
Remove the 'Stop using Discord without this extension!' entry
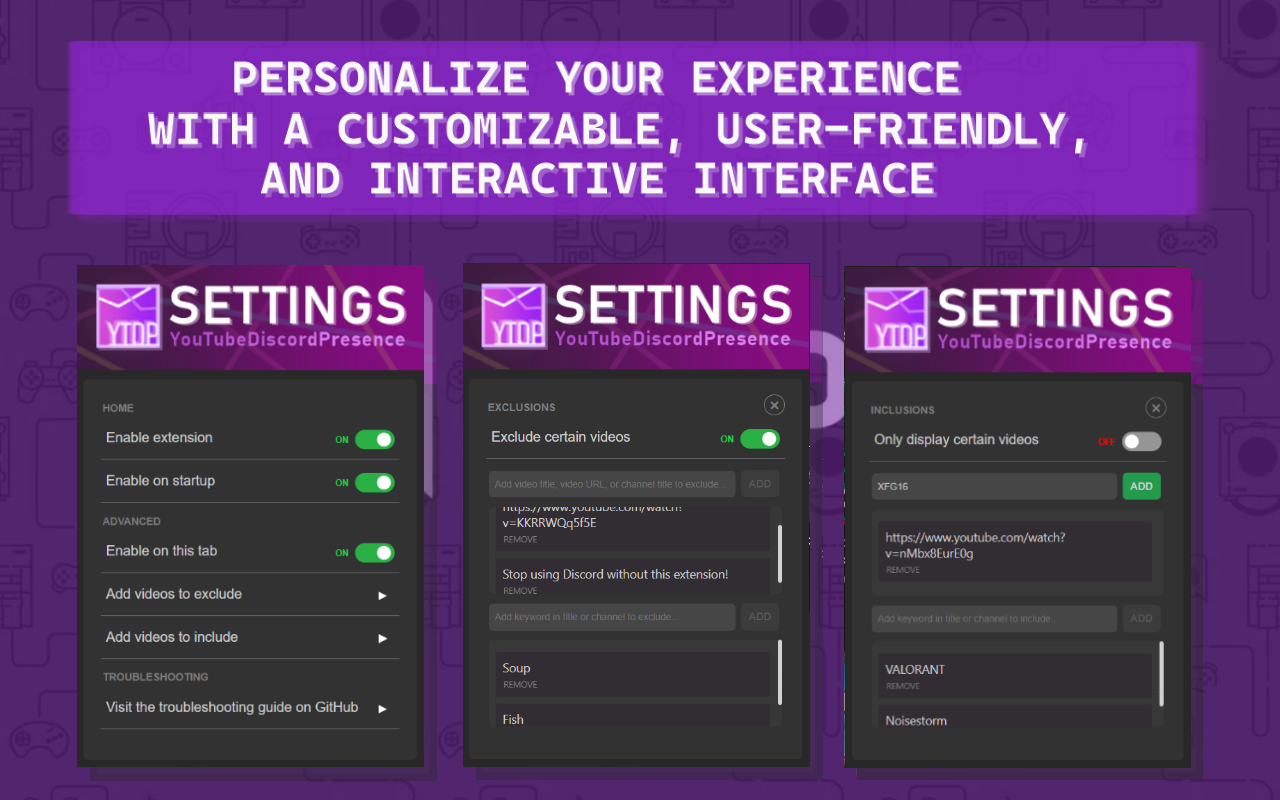pos(520,591)
